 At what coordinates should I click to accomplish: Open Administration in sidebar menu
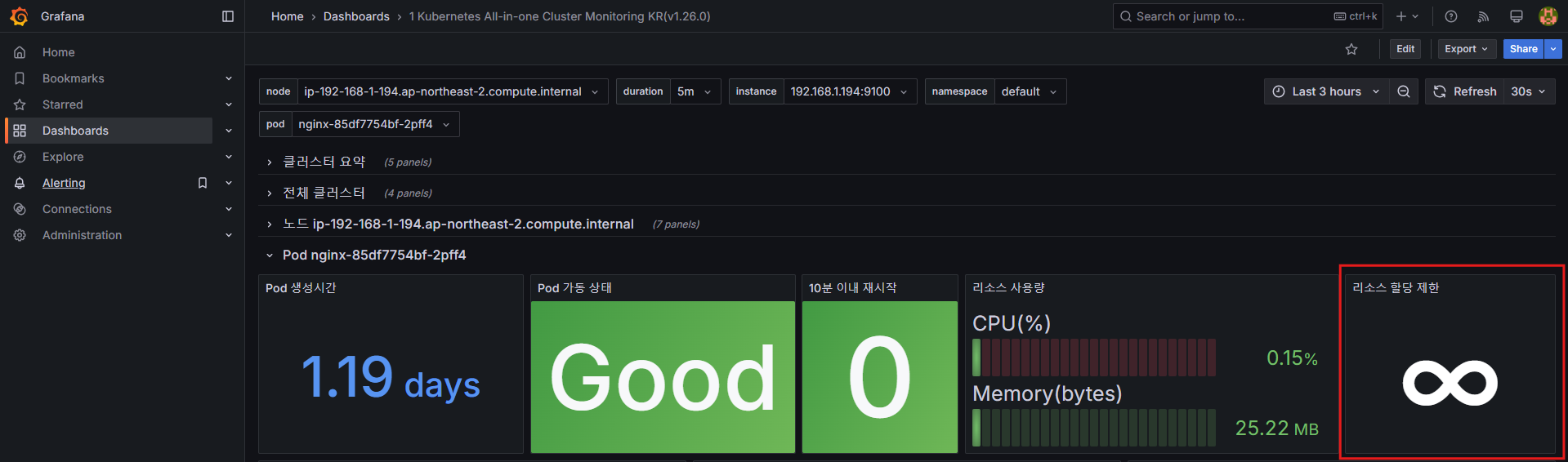click(82, 235)
